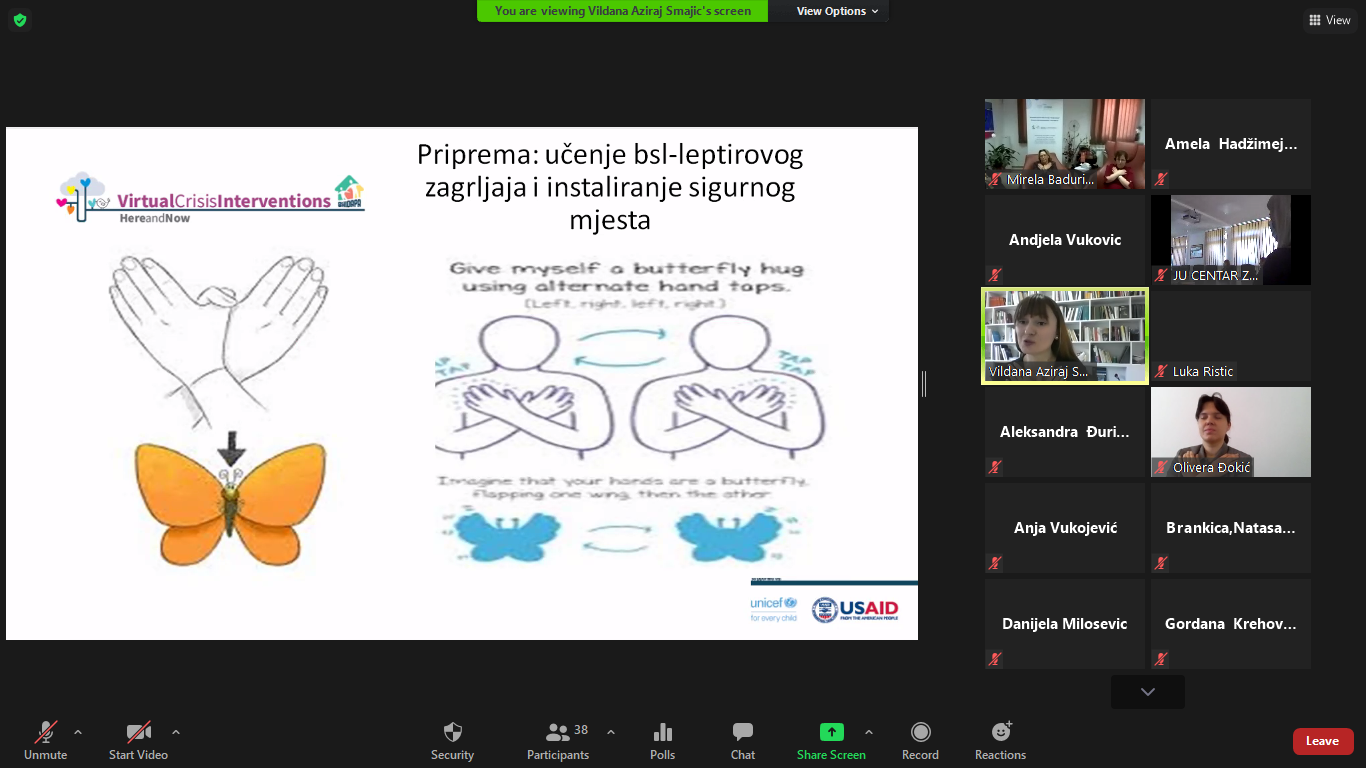Expand audio options arrow beside Unmute
1366x768 pixels.
(x=78, y=732)
